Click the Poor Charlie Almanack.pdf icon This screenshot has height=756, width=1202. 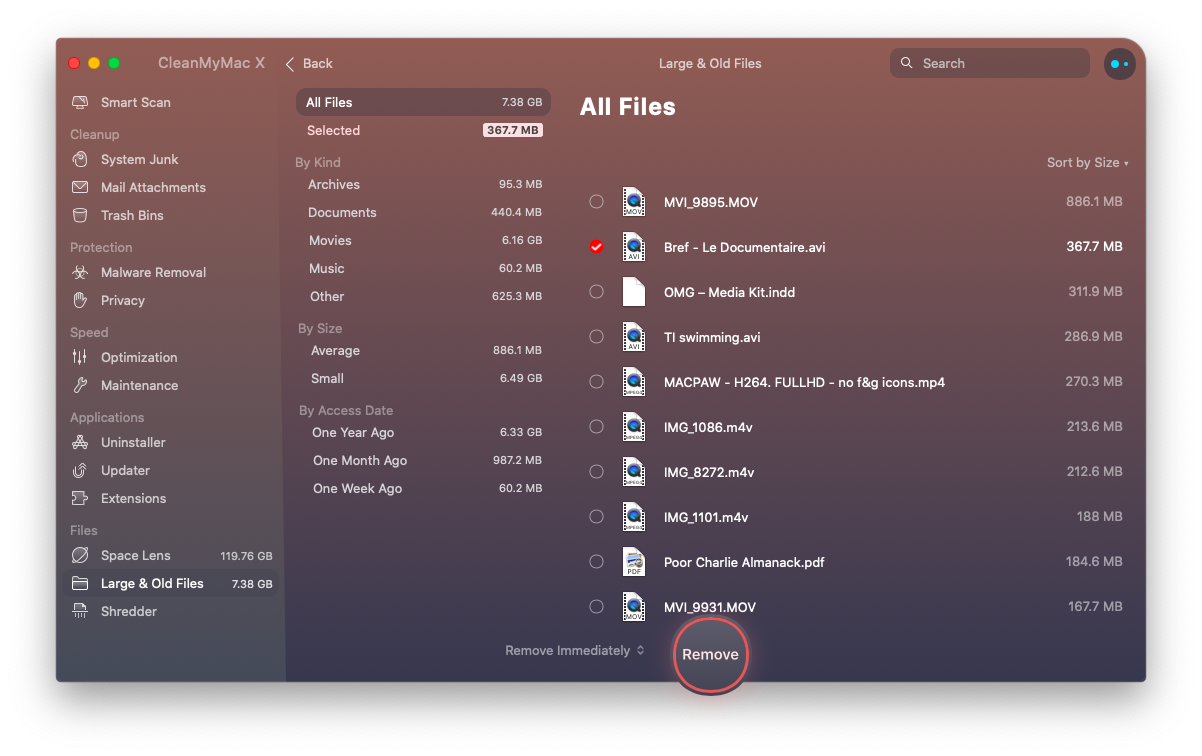coord(634,562)
